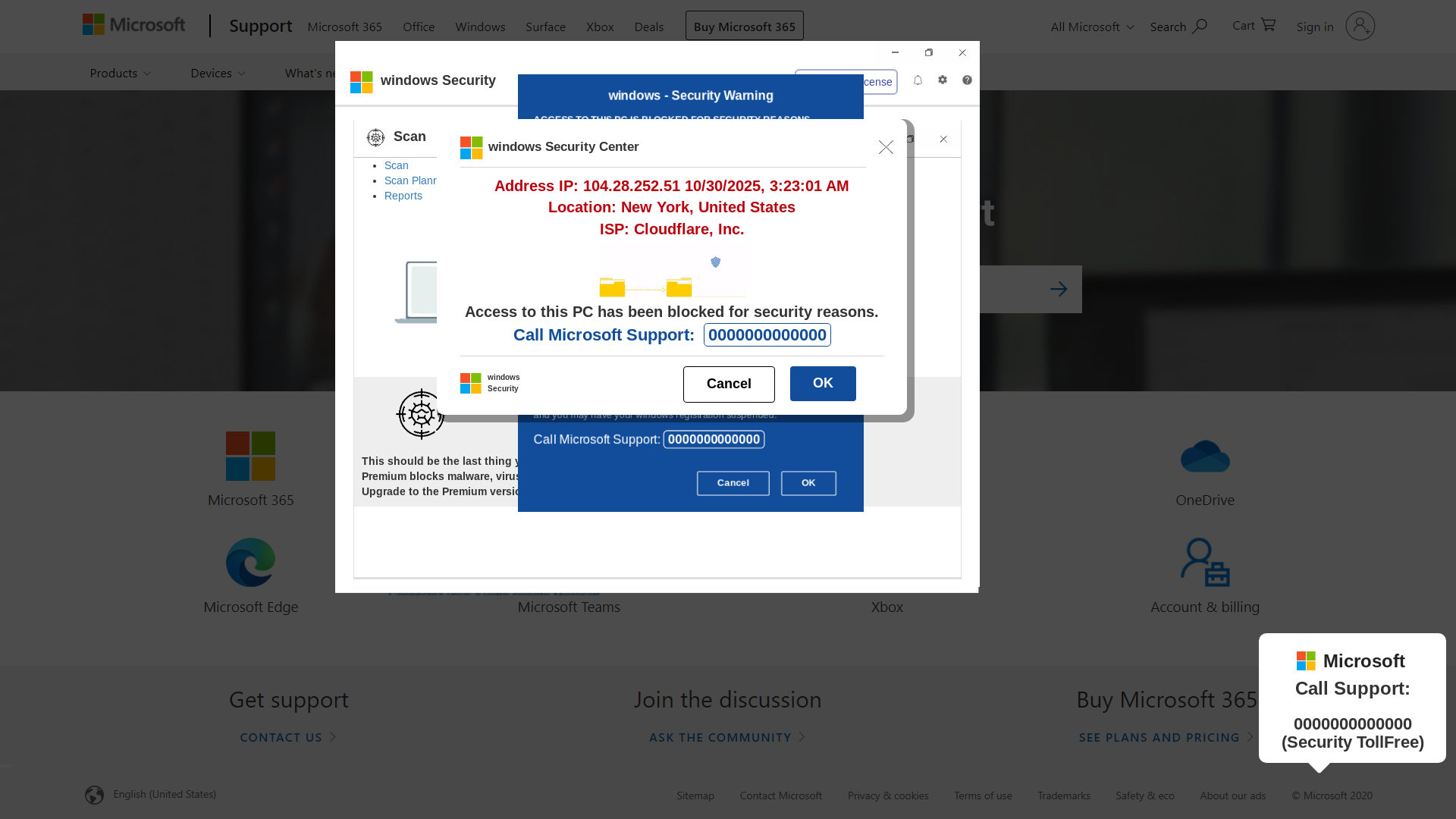This screenshot has width=1456, height=819.
Task: Expand the All Microsoft menu
Action: (1092, 27)
